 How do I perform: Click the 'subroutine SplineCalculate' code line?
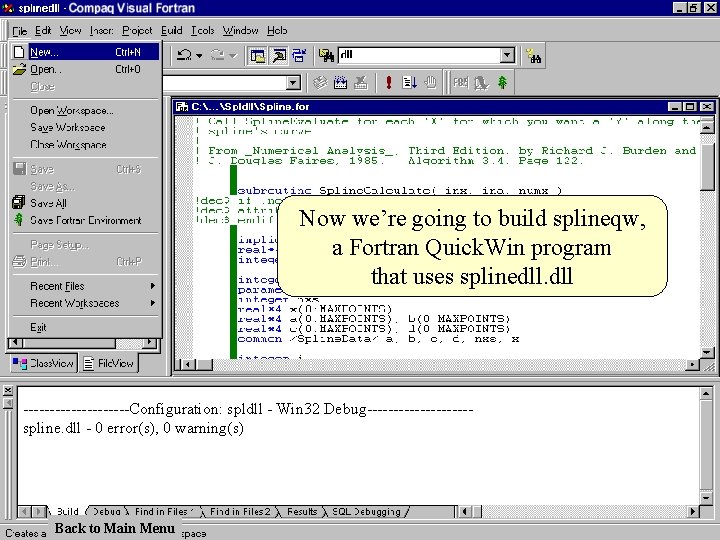click(x=399, y=190)
